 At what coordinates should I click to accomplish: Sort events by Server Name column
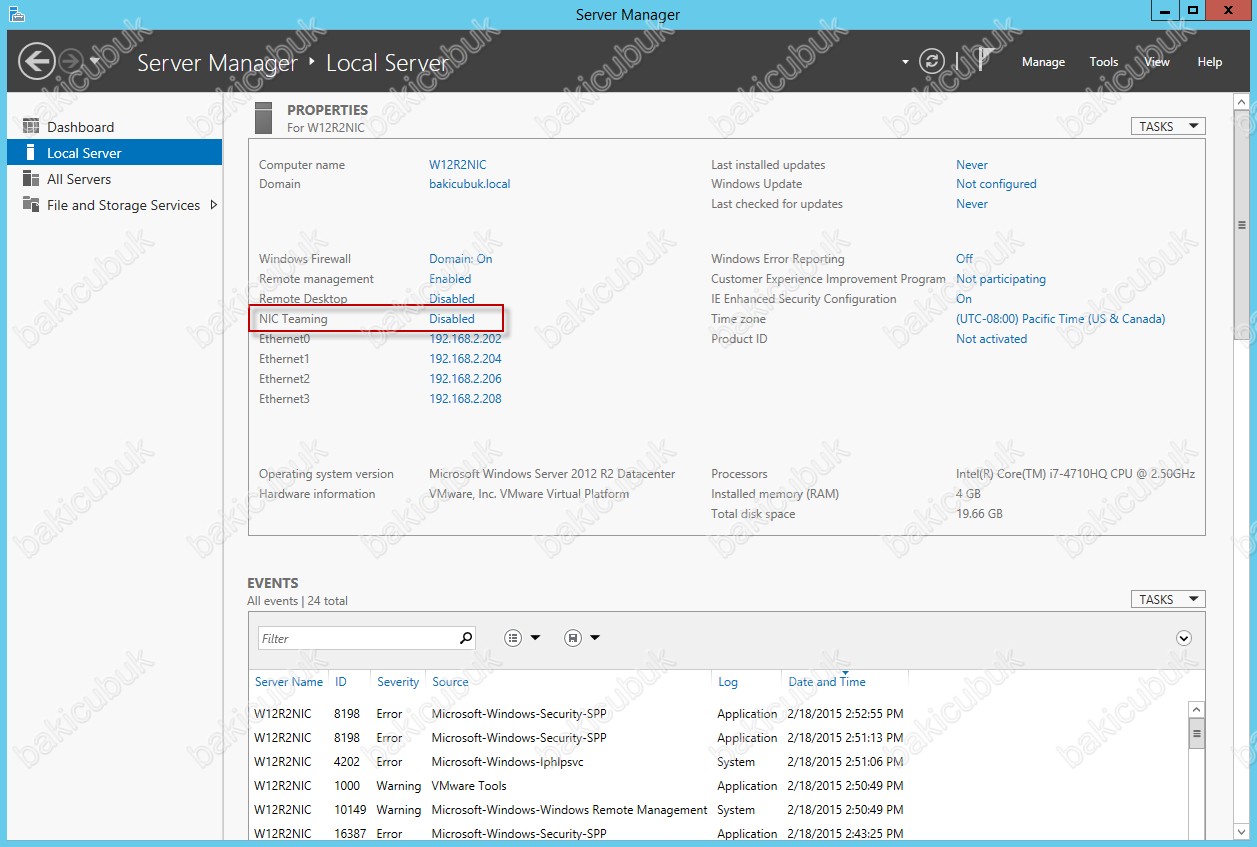(x=289, y=682)
